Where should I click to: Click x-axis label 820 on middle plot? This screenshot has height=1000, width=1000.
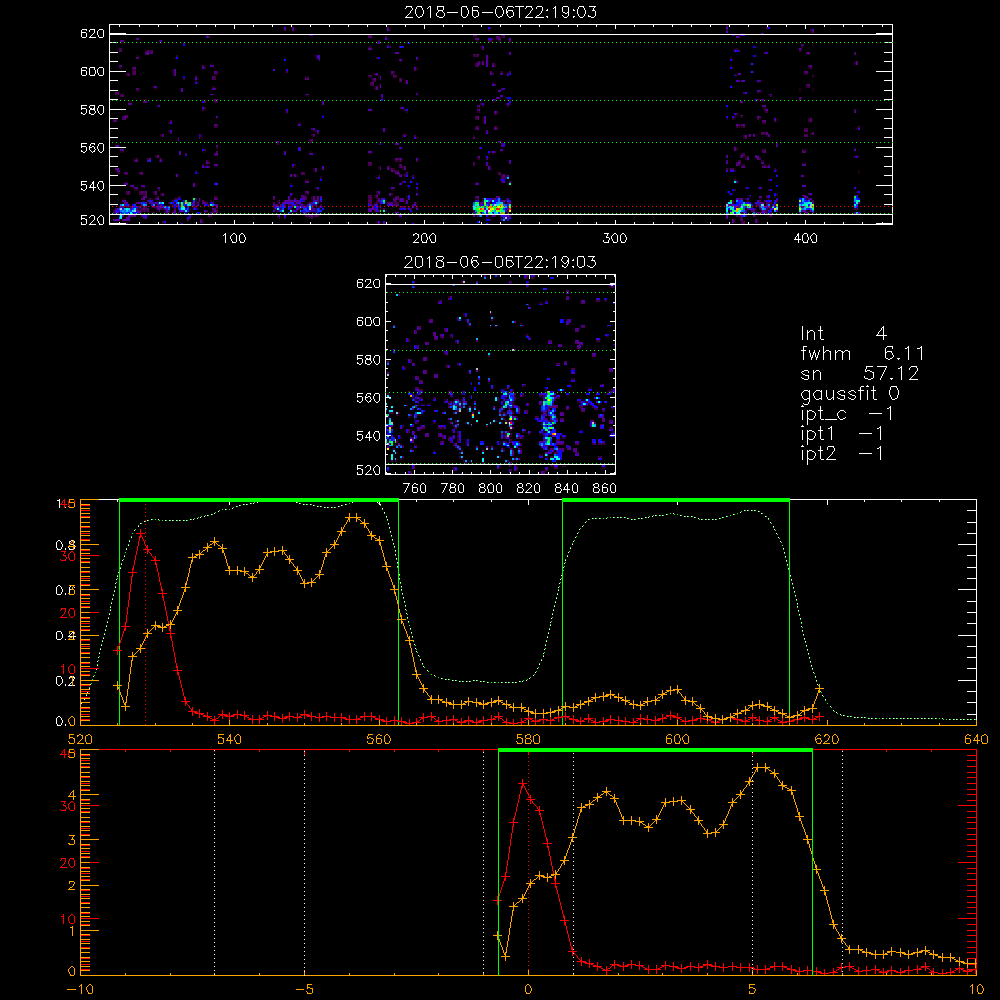click(529, 489)
